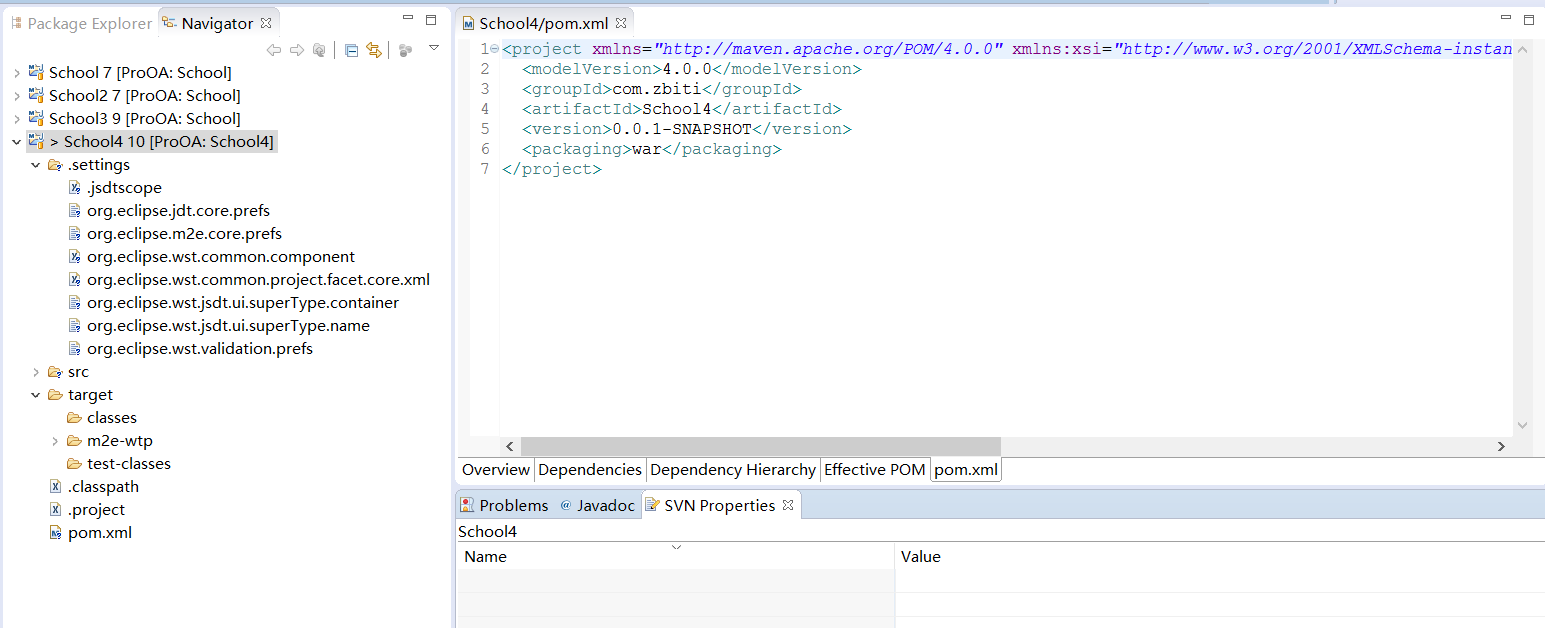This screenshot has width=1545, height=628.
Task: Maximize the Navigator panel
Action: [x=431, y=19]
